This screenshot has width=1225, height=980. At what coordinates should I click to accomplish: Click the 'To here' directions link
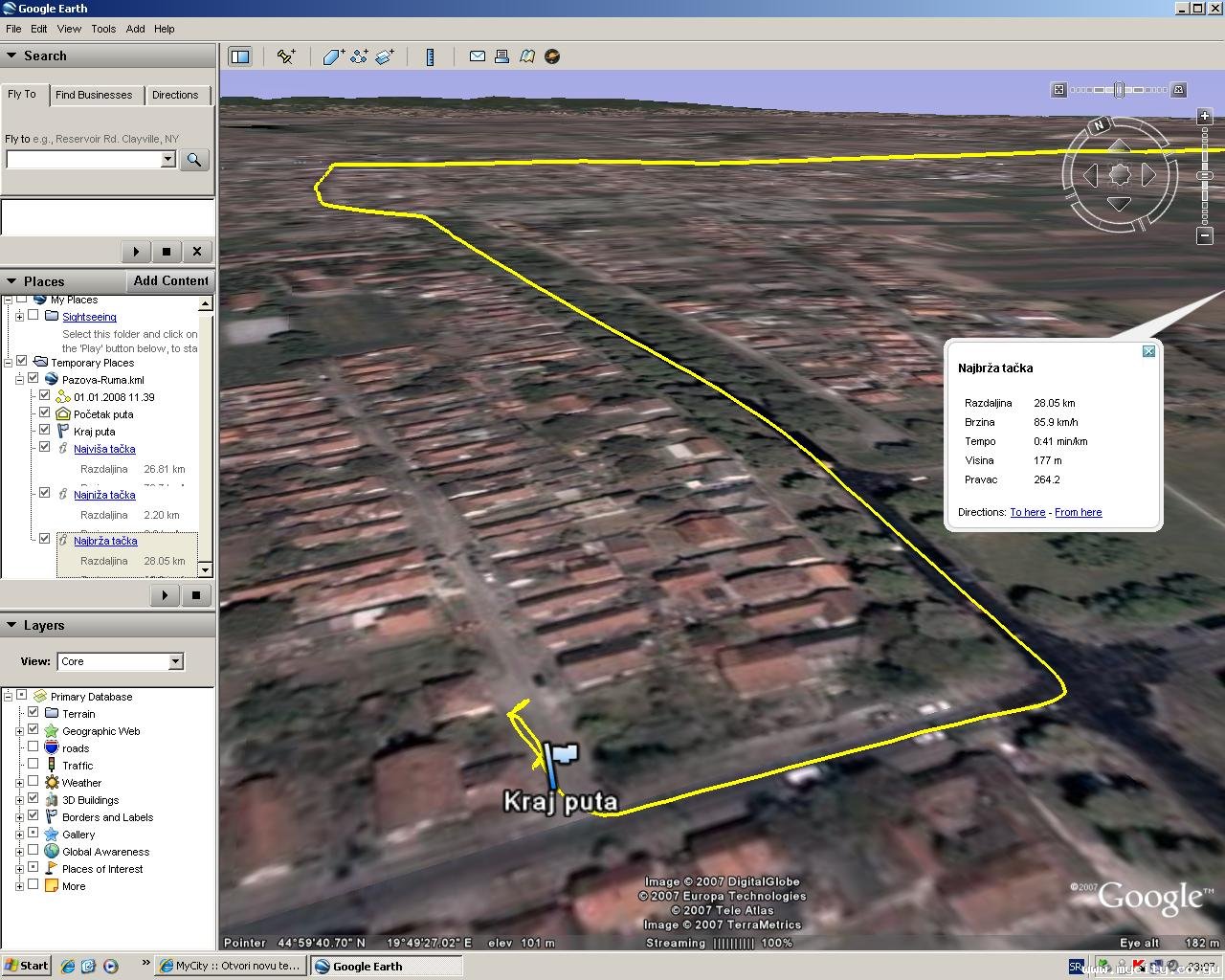click(1027, 512)
